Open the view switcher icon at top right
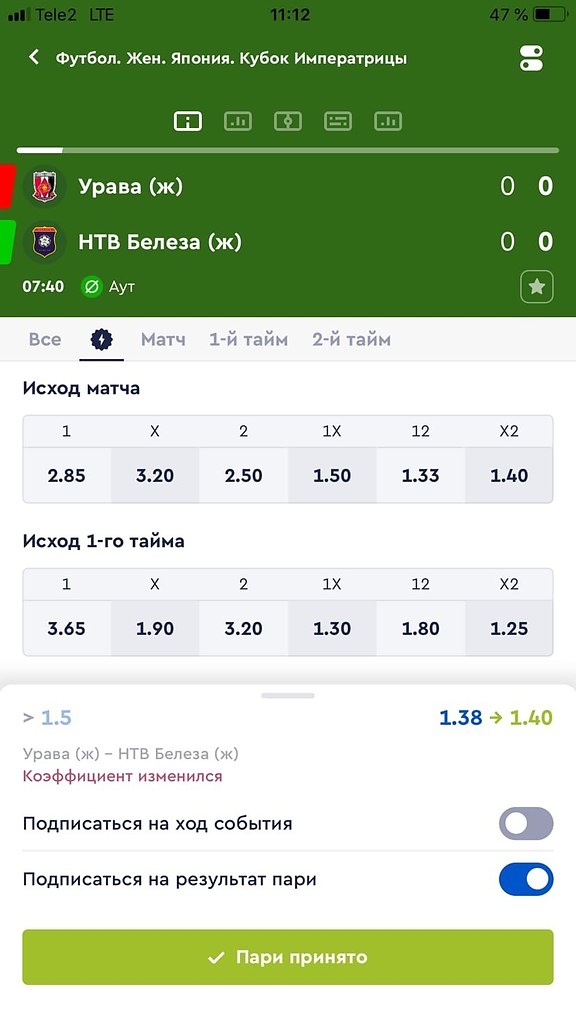Image resolution: width=576 pixels, height=1024 pixels. click(x=531, y=58)
